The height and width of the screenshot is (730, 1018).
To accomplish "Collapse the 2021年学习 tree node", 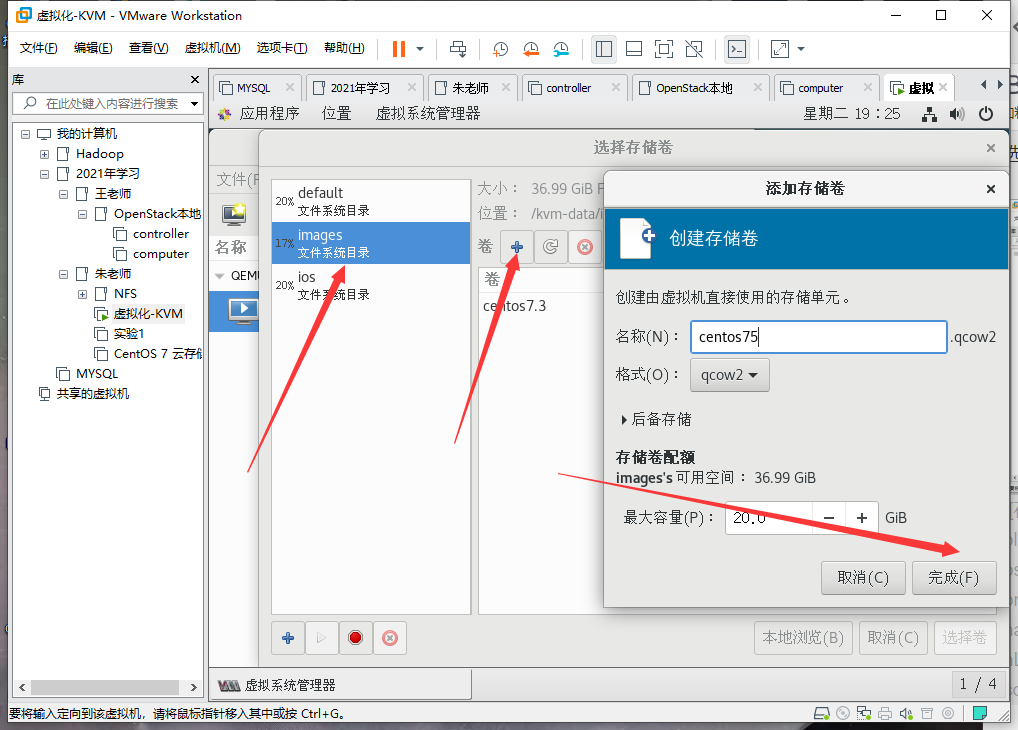I will 44,174.
